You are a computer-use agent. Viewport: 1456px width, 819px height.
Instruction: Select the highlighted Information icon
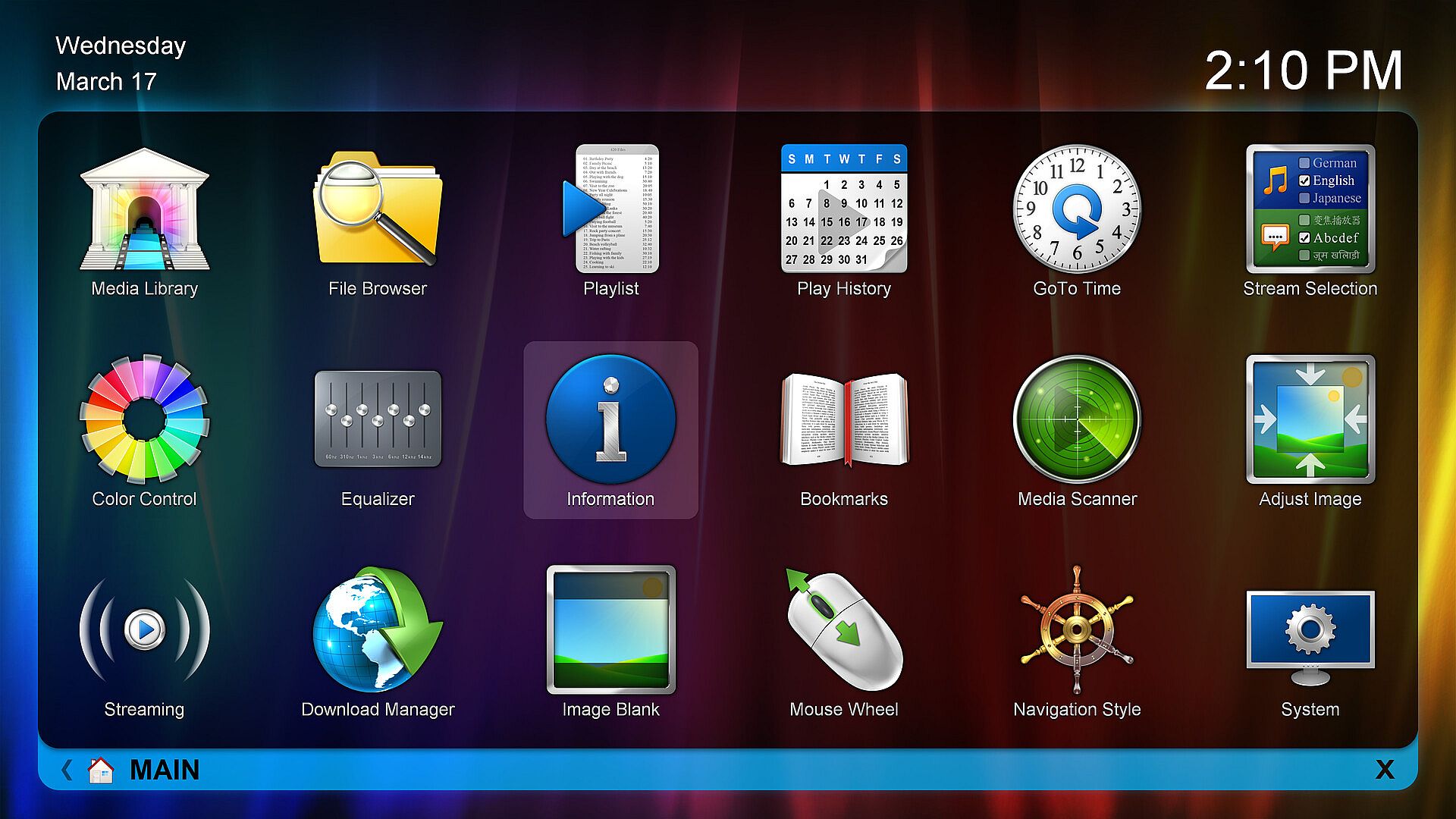pyautogui.click(x=611, y=419)
